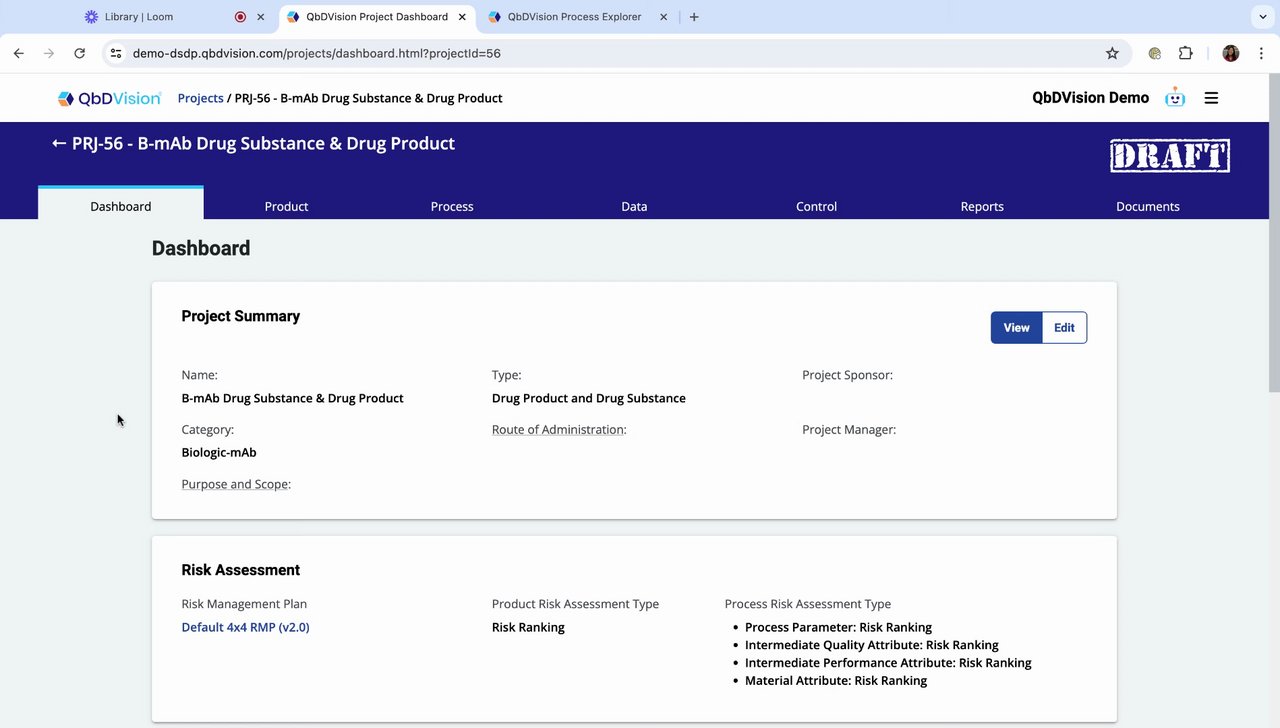Screen dimensions: 1280x728
Task: Switch Project Summary to View mode
Action: [1016, 328]
